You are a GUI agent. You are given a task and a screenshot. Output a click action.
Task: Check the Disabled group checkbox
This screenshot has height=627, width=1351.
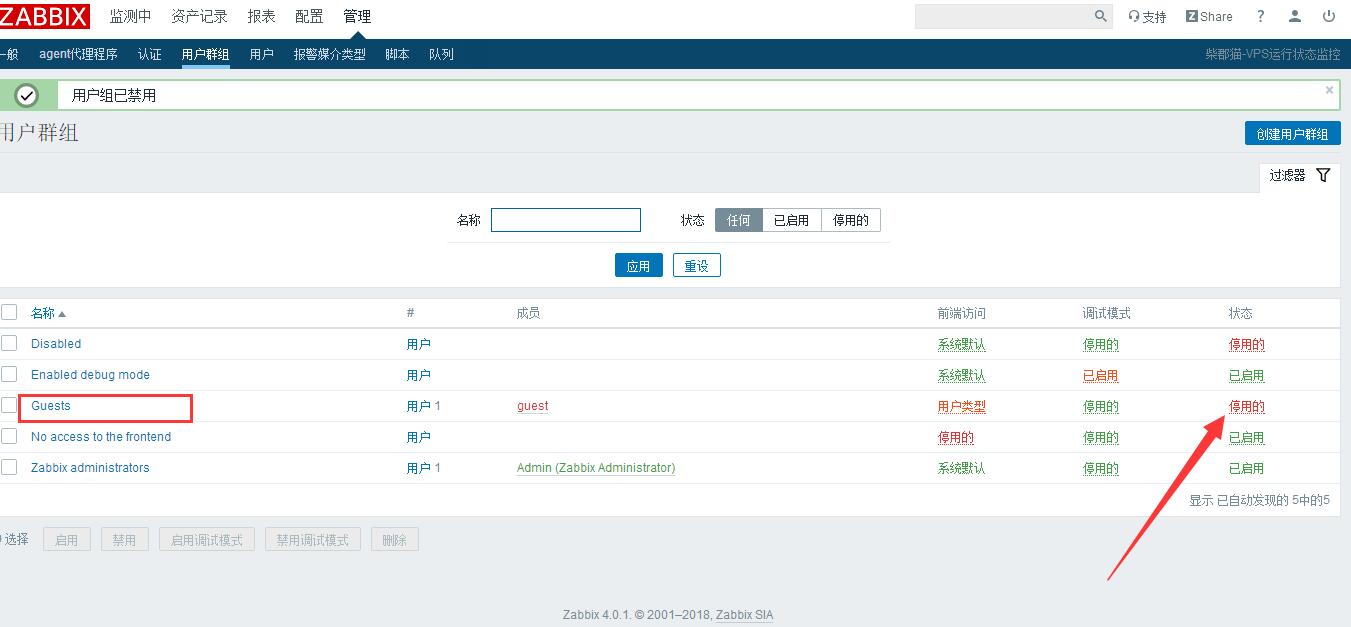9,343
